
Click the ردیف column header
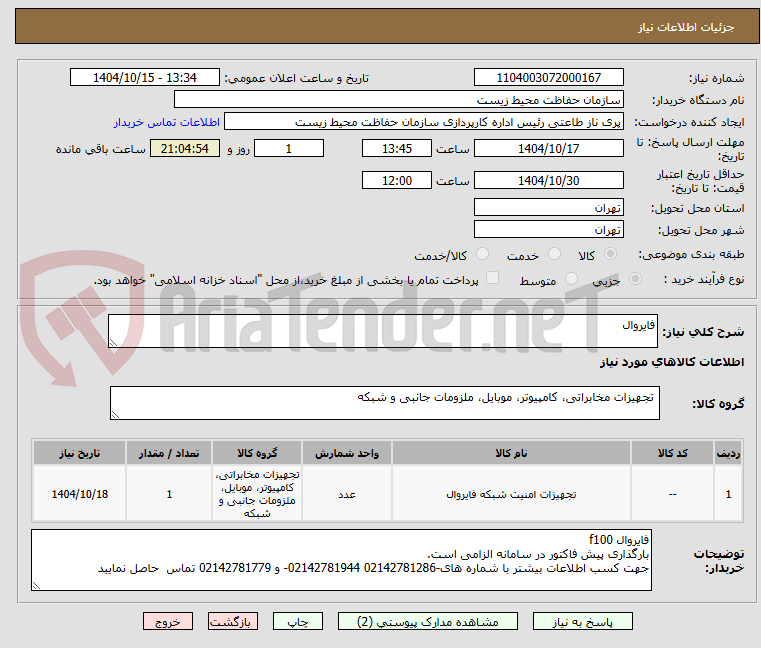[x=728, y=453]
